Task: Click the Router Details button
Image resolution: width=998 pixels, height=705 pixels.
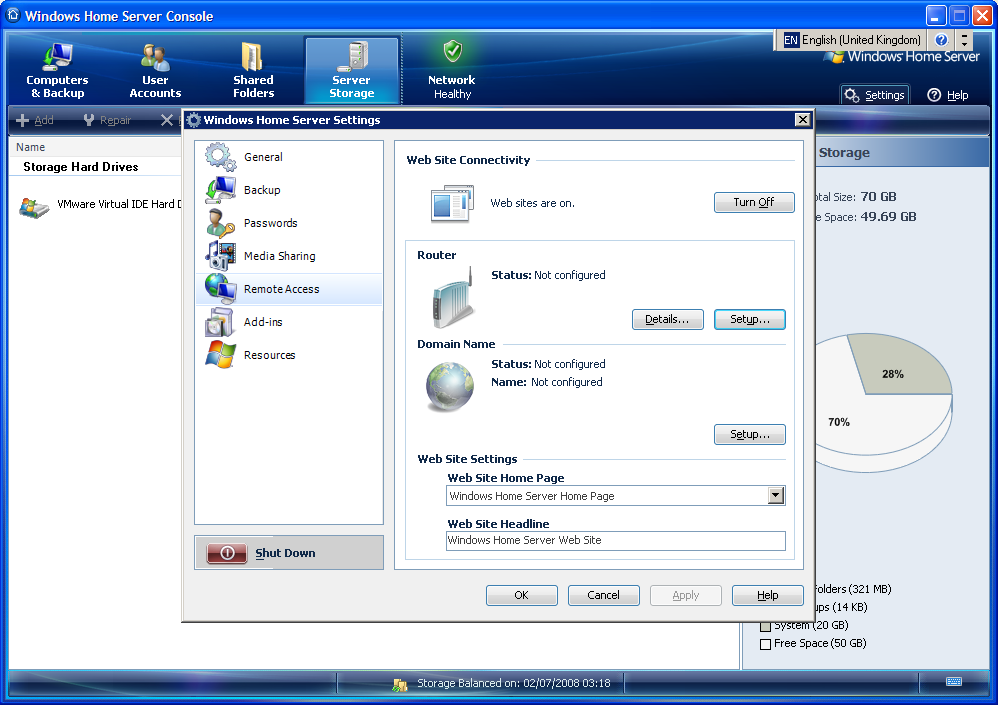Action: 667,320
